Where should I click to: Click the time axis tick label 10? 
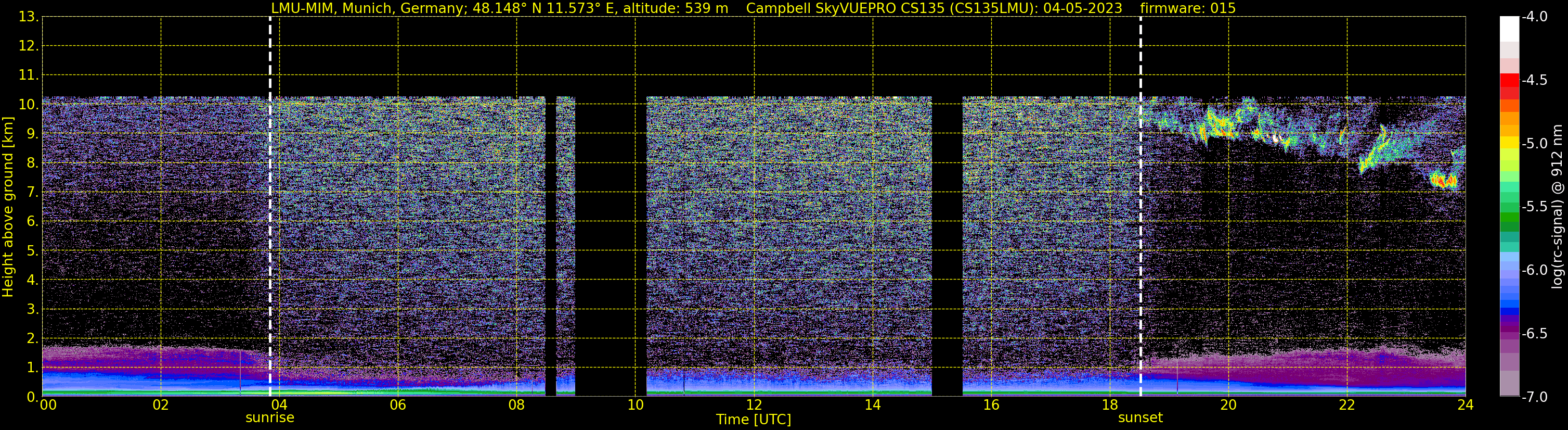tap(636, 405)
